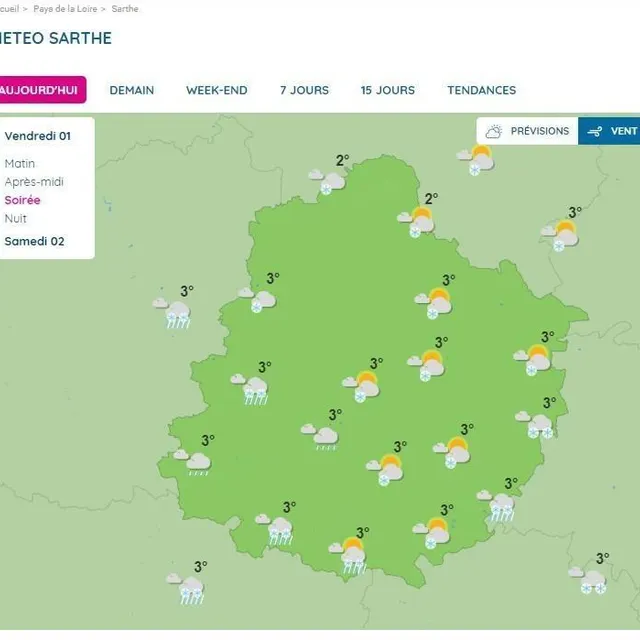Click sun-cloud snow icon at map centre
Viewport: 640px width, 640px height.
[361, 387]
